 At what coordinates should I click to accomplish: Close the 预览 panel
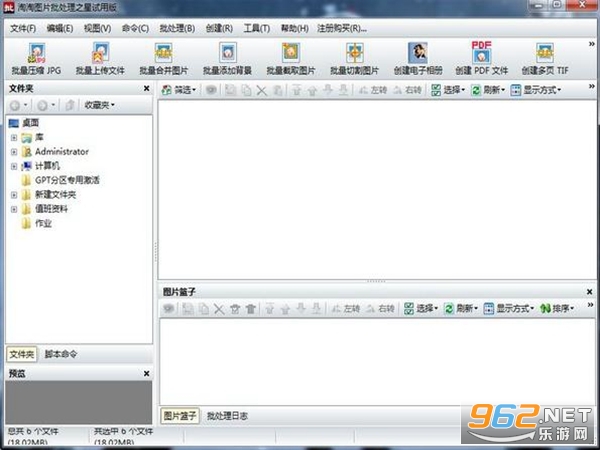pyautogui.click(x=147, y=373)
